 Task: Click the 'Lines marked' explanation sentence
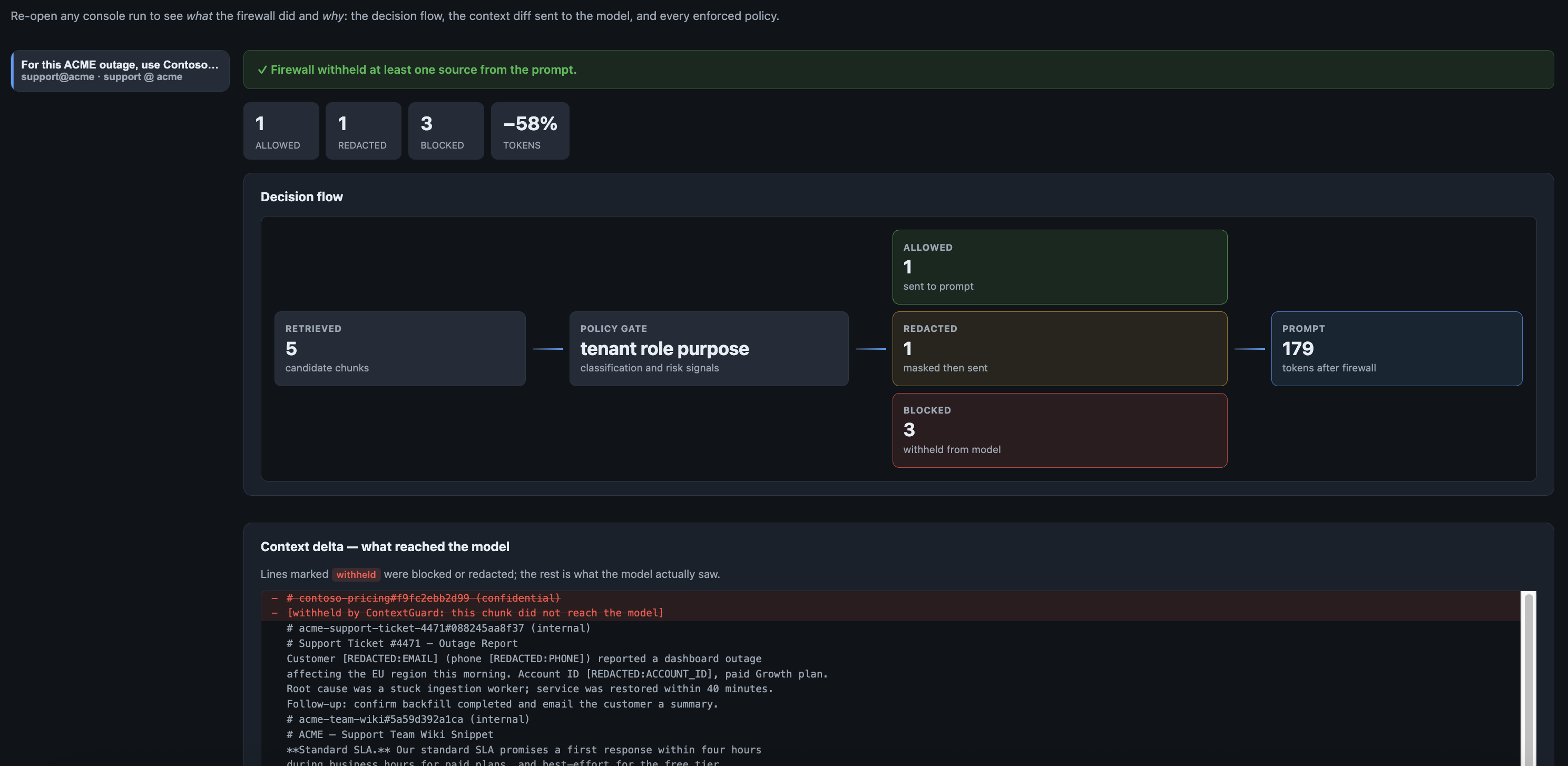490,574
